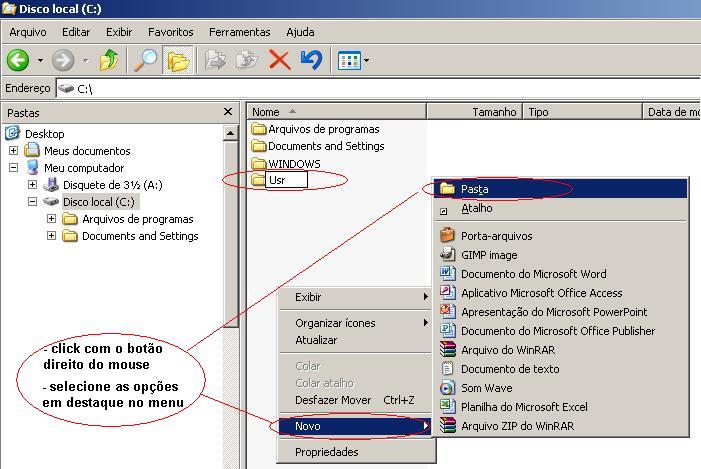
Task: Choose Pasta from the Novo submenu
Action: 474,189
